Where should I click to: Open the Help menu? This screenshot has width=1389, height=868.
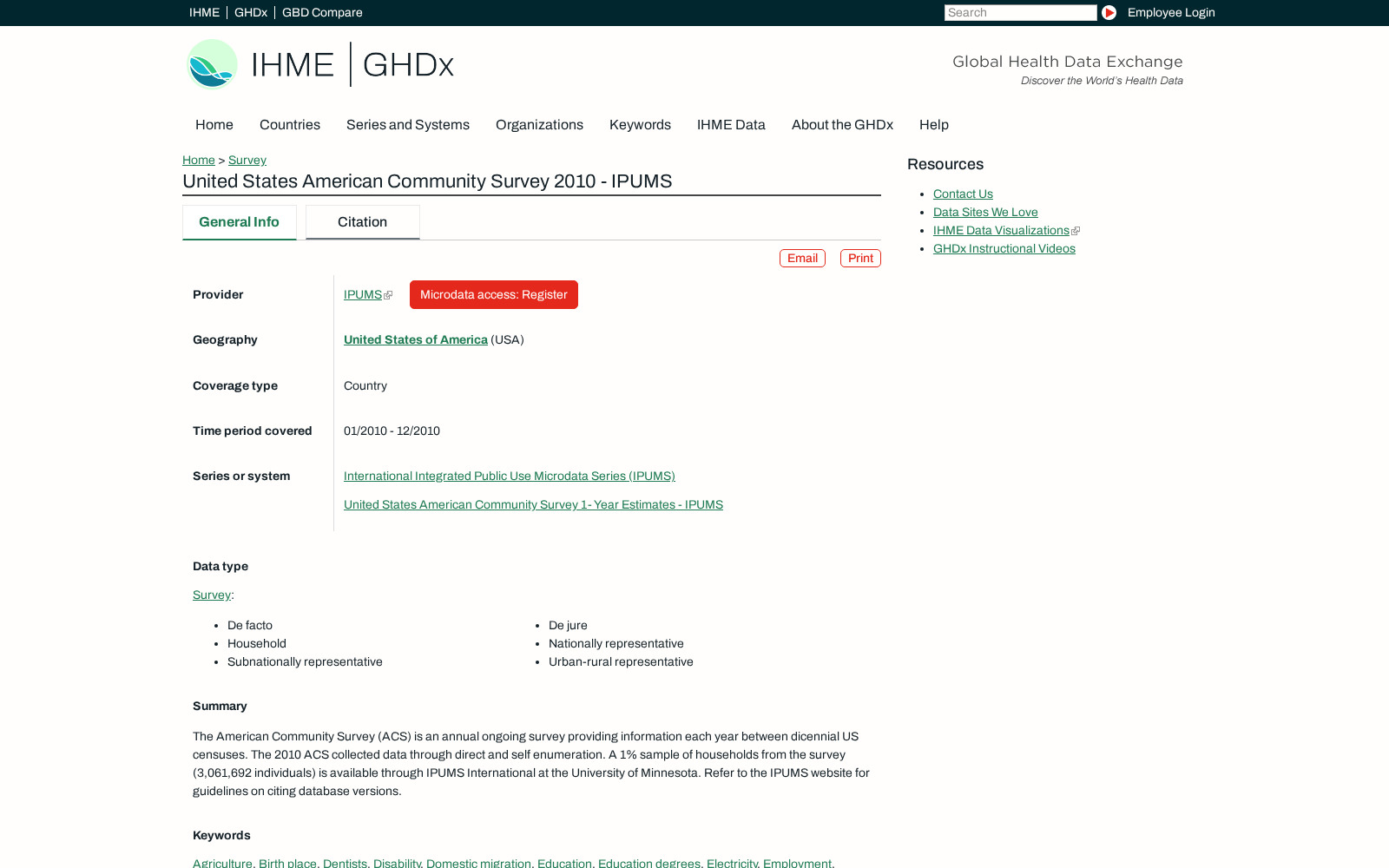(x=934, y=125)
